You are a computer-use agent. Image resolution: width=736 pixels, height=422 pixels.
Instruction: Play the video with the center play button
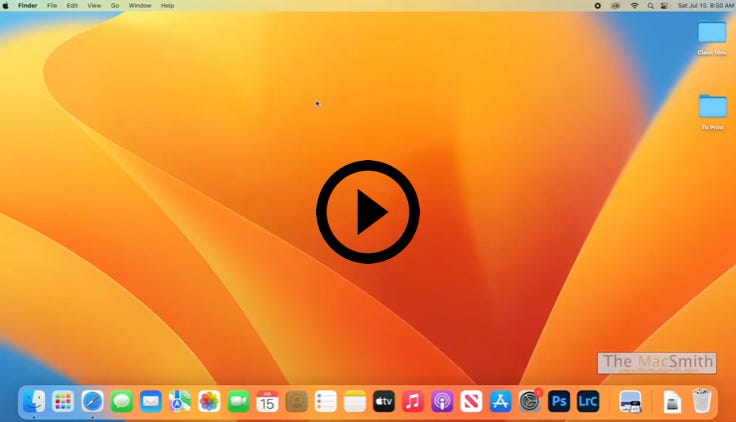[368, 212]
